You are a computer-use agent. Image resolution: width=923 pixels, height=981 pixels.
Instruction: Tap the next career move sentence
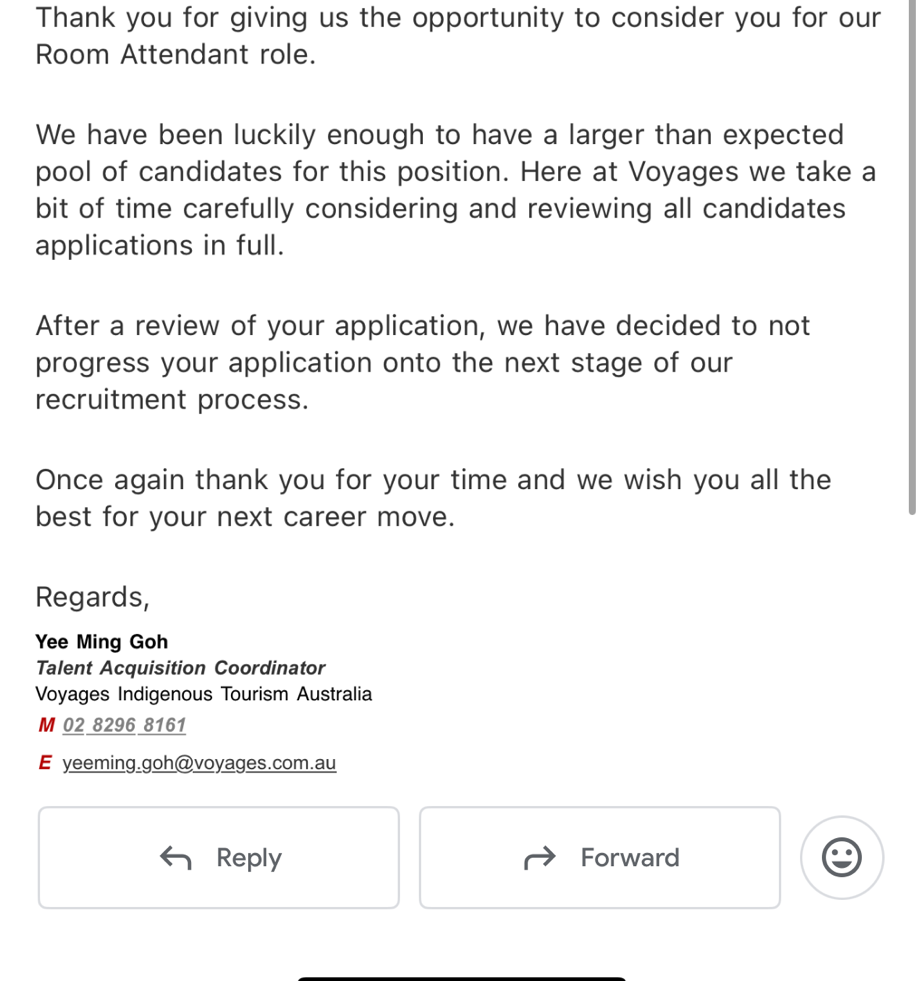(x=245, y=517)
